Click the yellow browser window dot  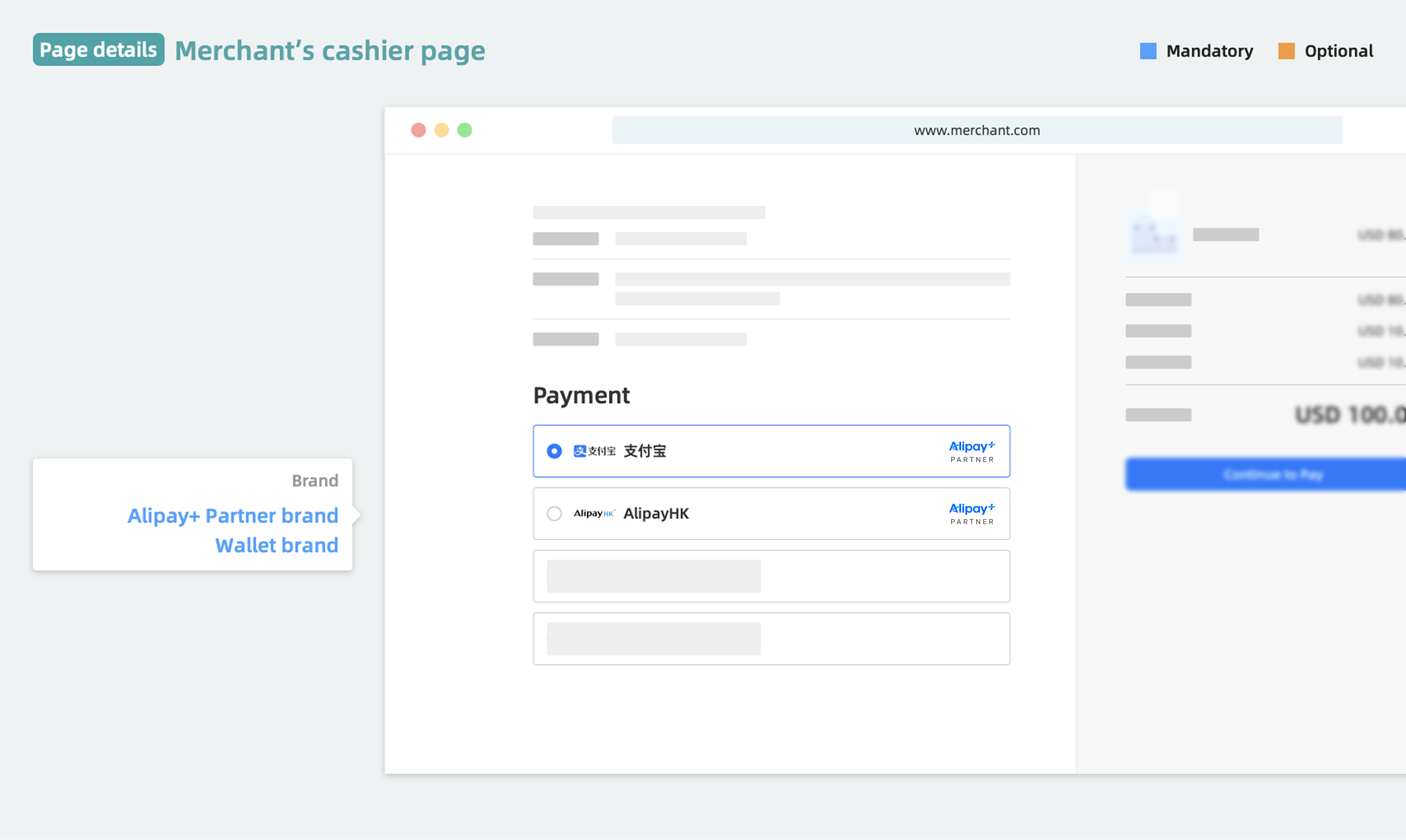pos(441,130)
